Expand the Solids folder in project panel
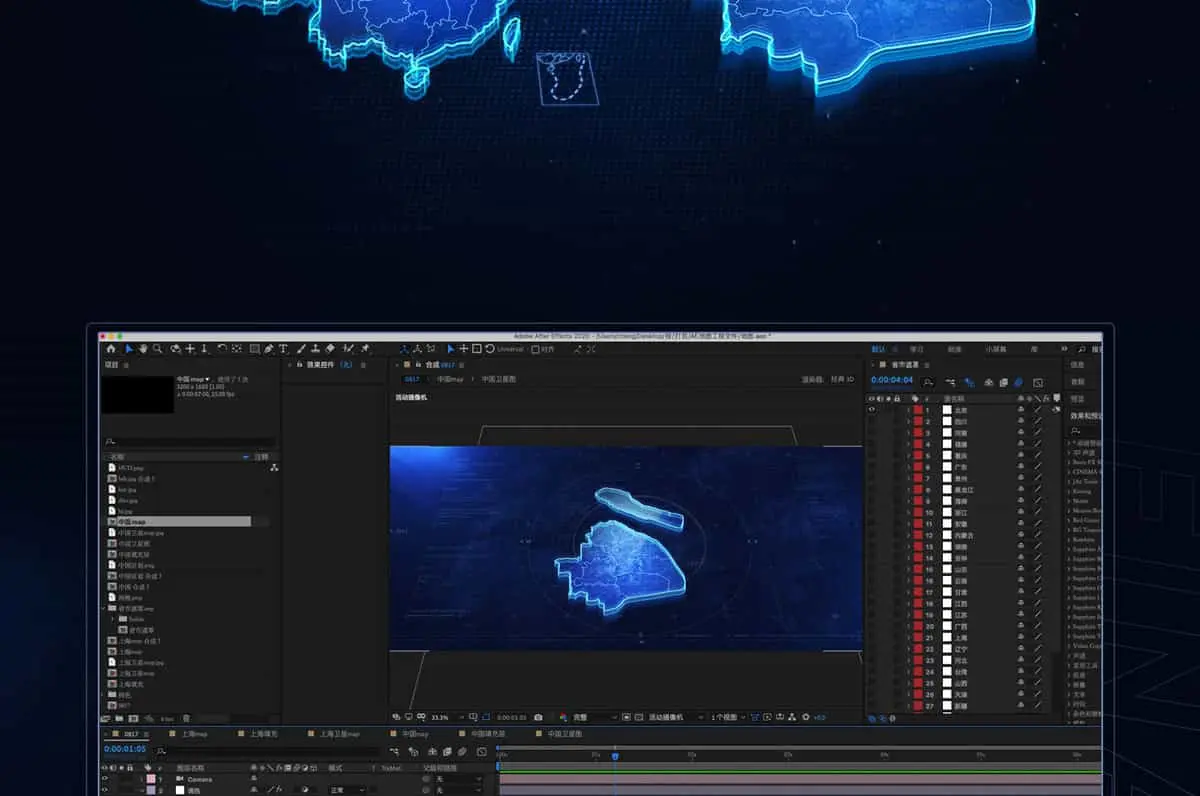1200x796 pixels. click(x=113, y=619)
